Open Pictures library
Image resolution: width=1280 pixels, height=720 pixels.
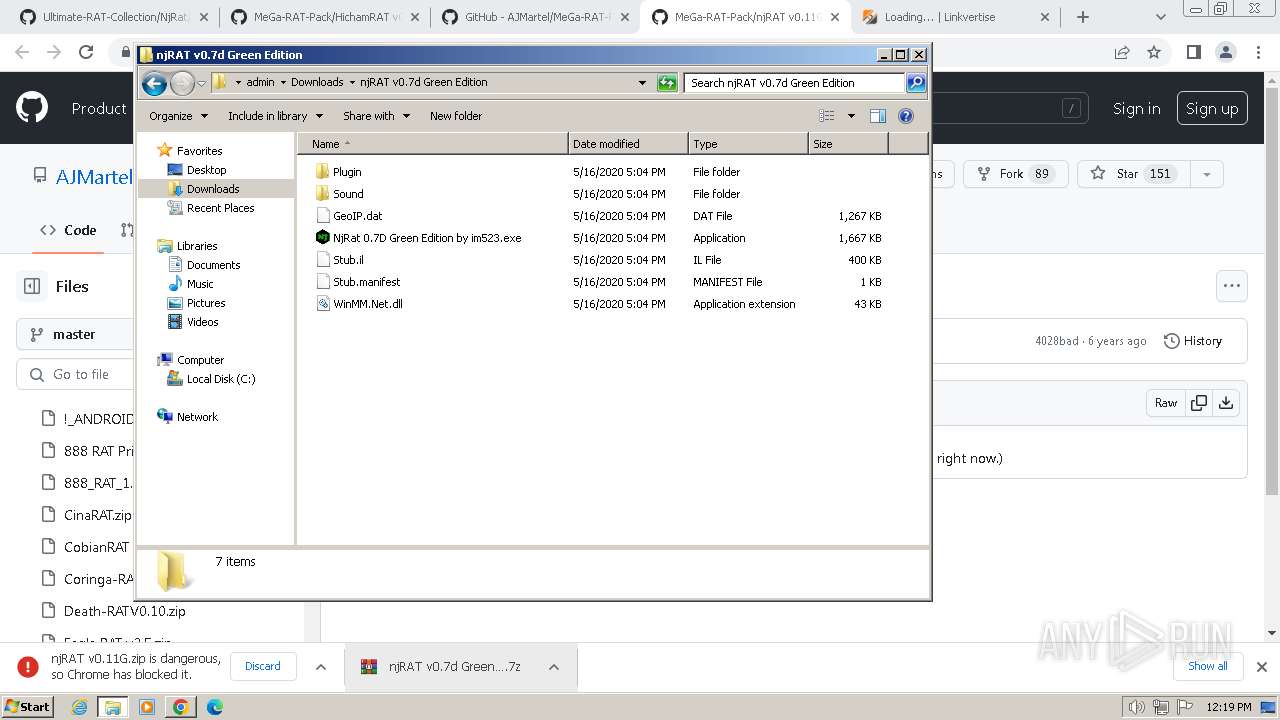click(x=206, y=303)
